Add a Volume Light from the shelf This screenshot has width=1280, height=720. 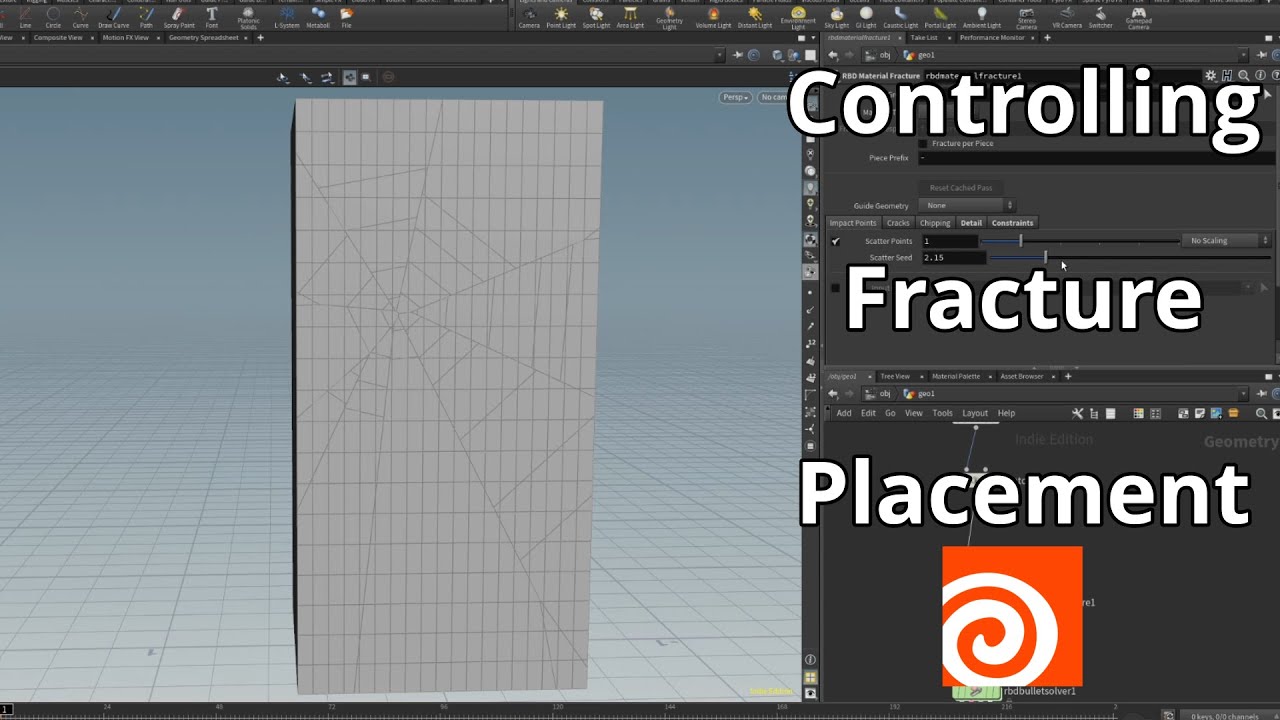713,17
